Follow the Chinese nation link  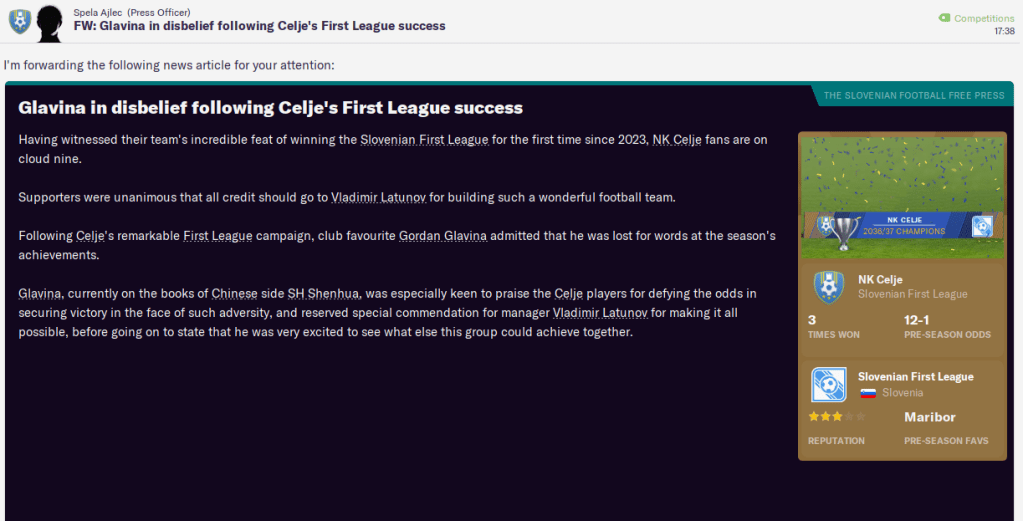coord(234,293)
